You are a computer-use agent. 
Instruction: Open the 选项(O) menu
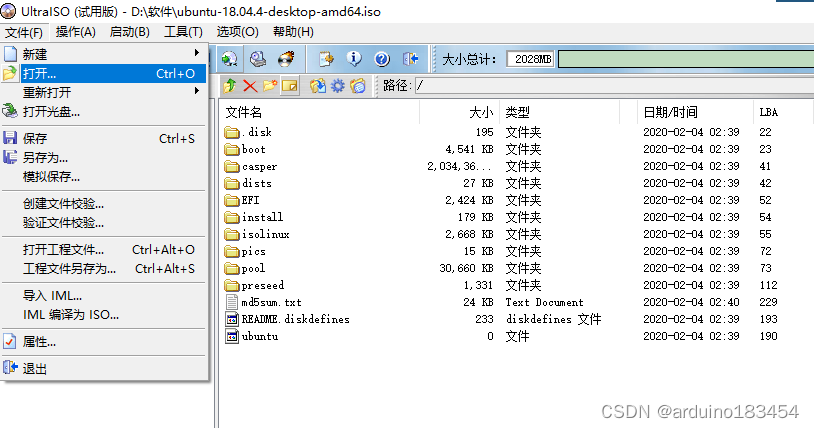pos(237,32)
